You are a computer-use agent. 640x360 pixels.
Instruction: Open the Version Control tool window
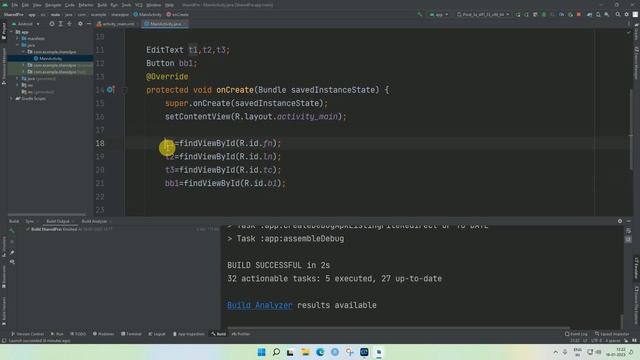pos(27,334)
